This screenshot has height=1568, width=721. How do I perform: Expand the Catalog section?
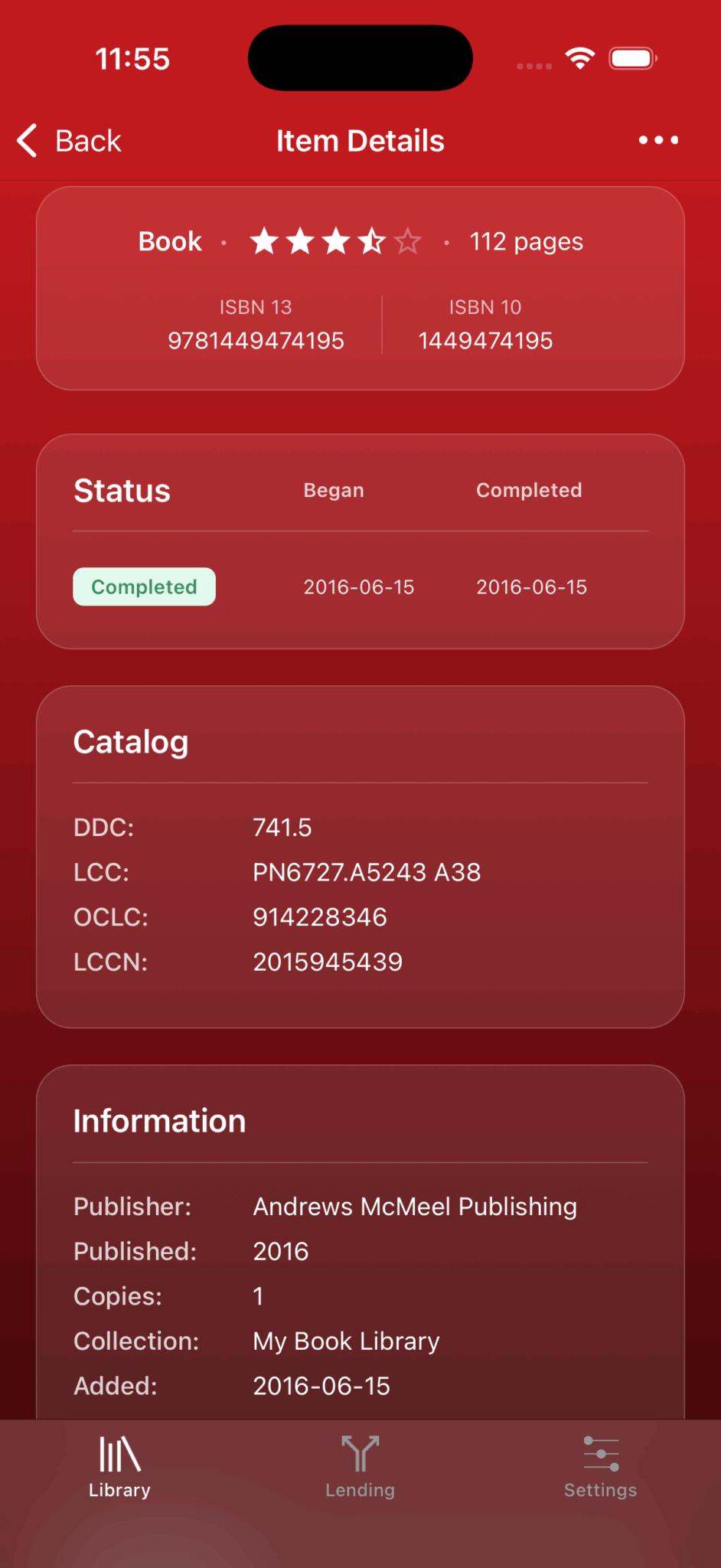pos(130,741)
